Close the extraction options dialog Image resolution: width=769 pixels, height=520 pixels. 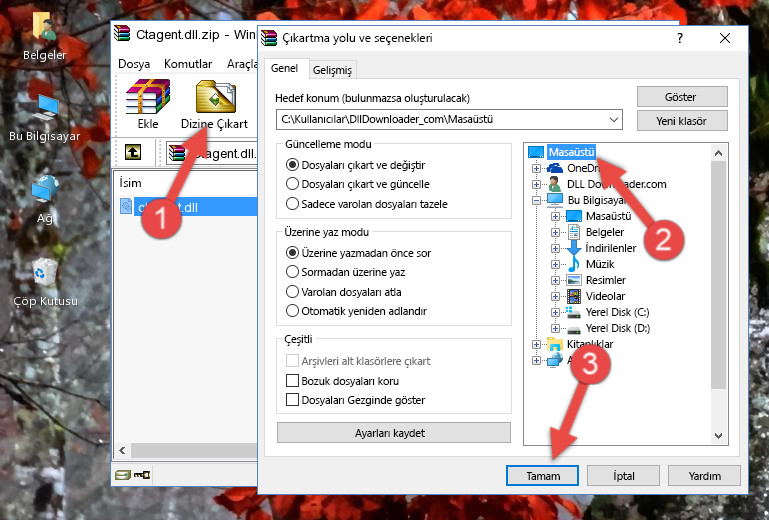tap(725, 38)
